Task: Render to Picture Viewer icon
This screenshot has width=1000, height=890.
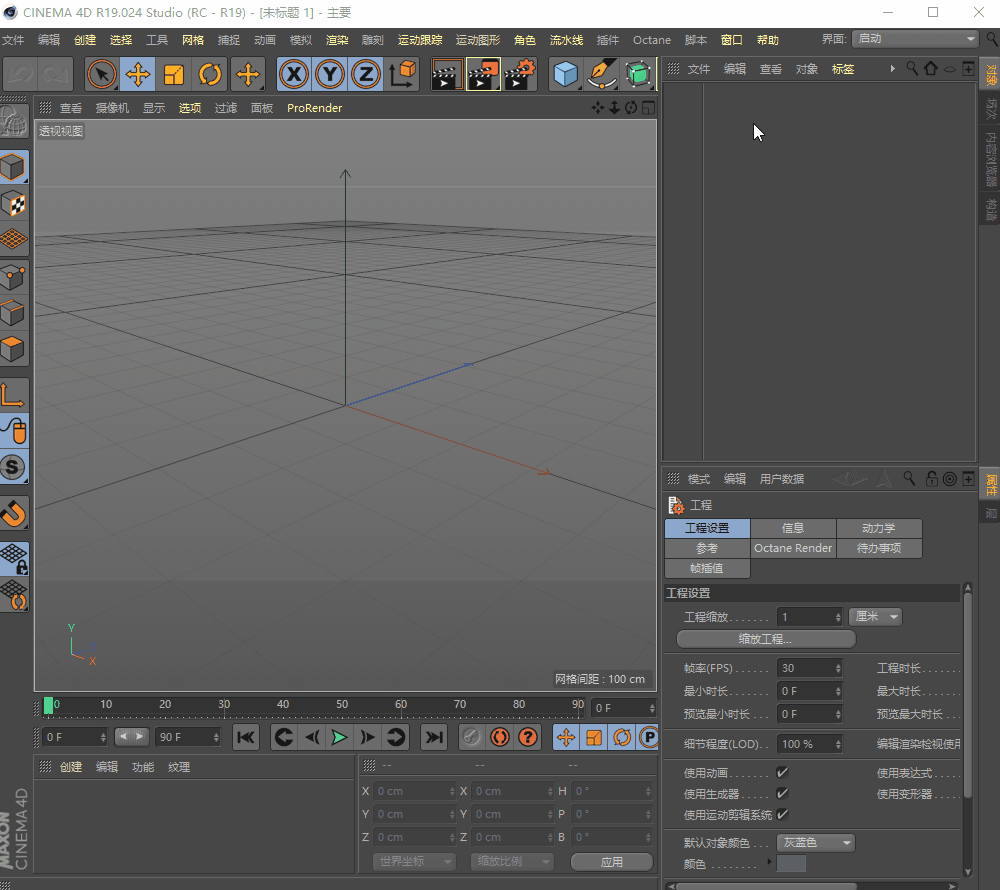Action: pyautogui.click(x=483, y=75)
